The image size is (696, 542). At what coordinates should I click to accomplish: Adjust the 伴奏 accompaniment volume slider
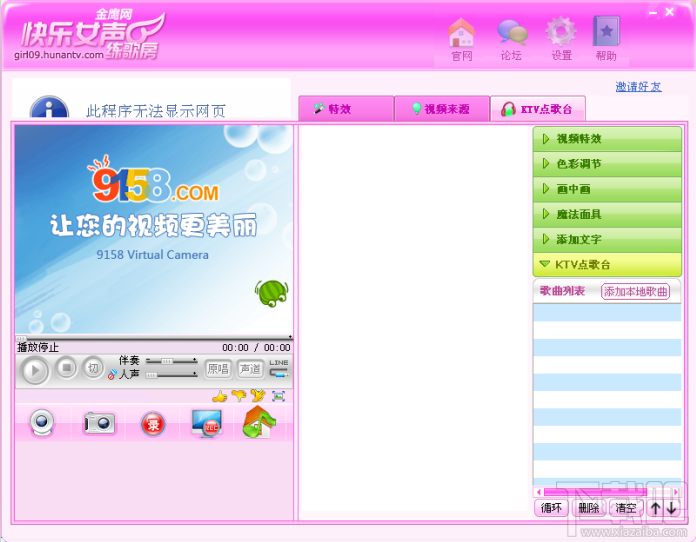tap(171, 361)
